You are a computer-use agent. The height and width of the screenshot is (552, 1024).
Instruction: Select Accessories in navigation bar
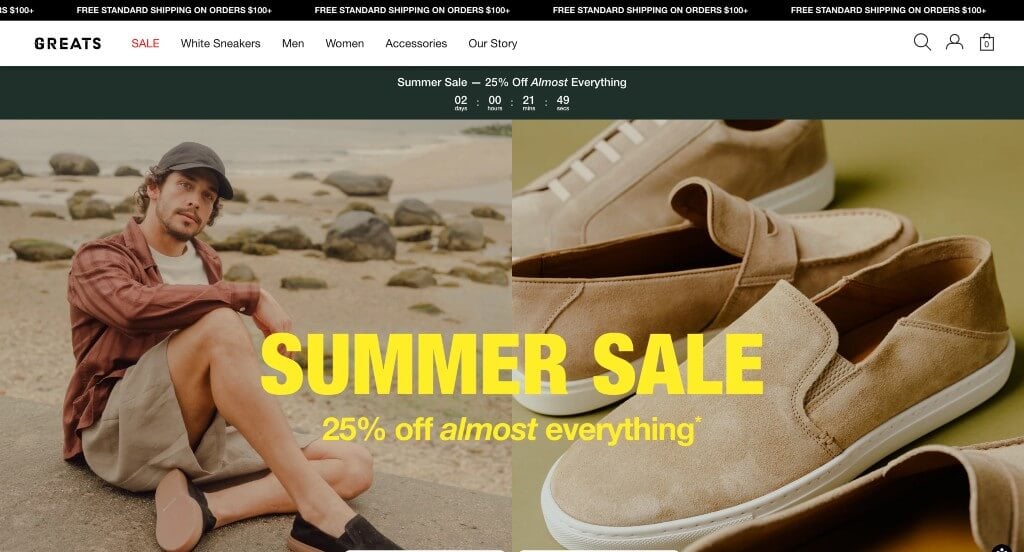tap(416, 43)
